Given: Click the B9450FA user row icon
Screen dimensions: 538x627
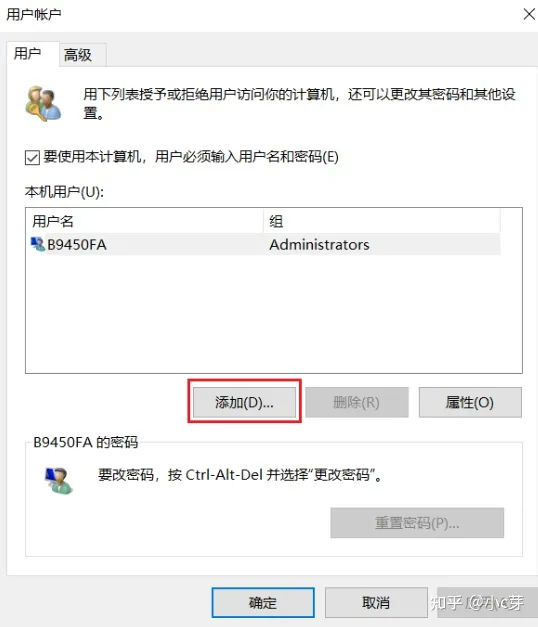Looking at the screenshot, I should point(38,244).
